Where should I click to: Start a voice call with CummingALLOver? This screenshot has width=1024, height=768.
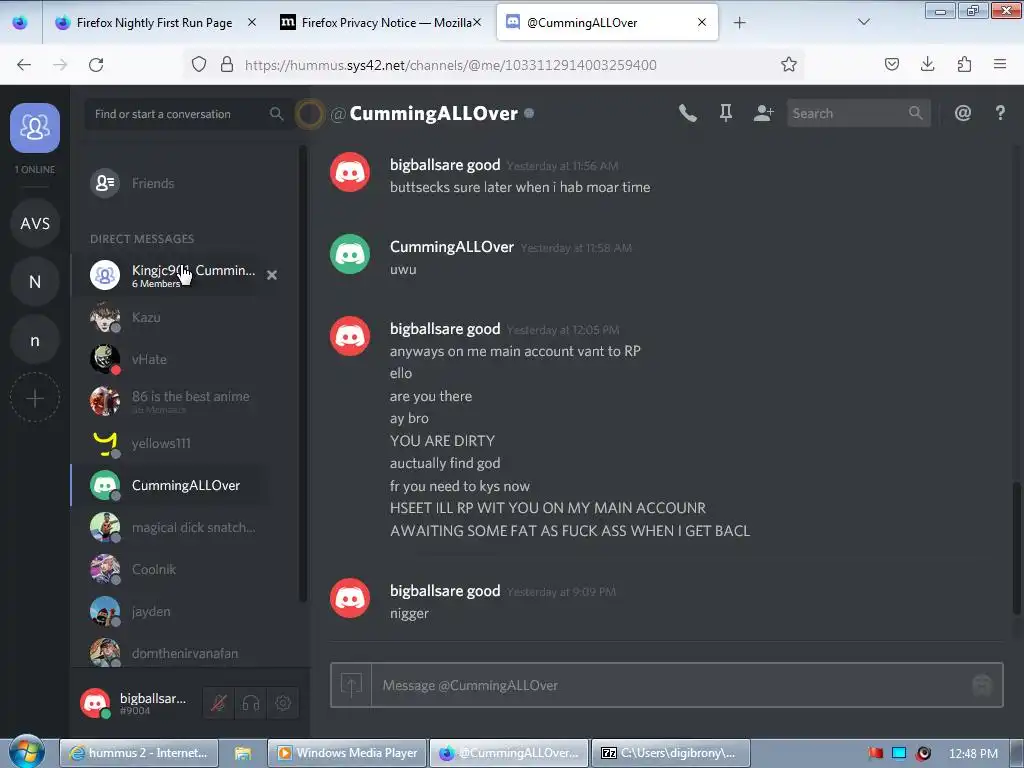point(687,114)
